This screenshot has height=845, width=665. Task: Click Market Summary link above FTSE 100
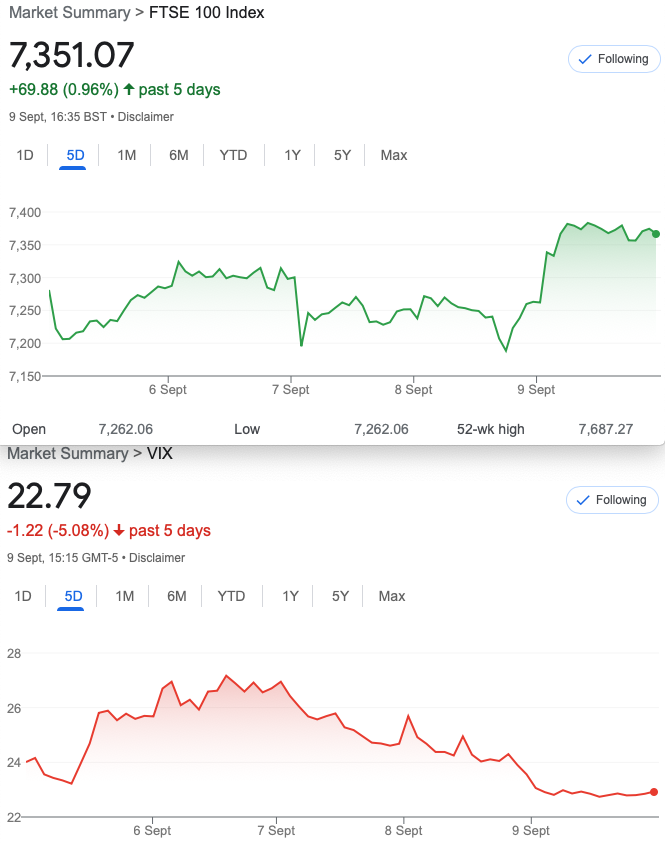(x=69, y=13)
